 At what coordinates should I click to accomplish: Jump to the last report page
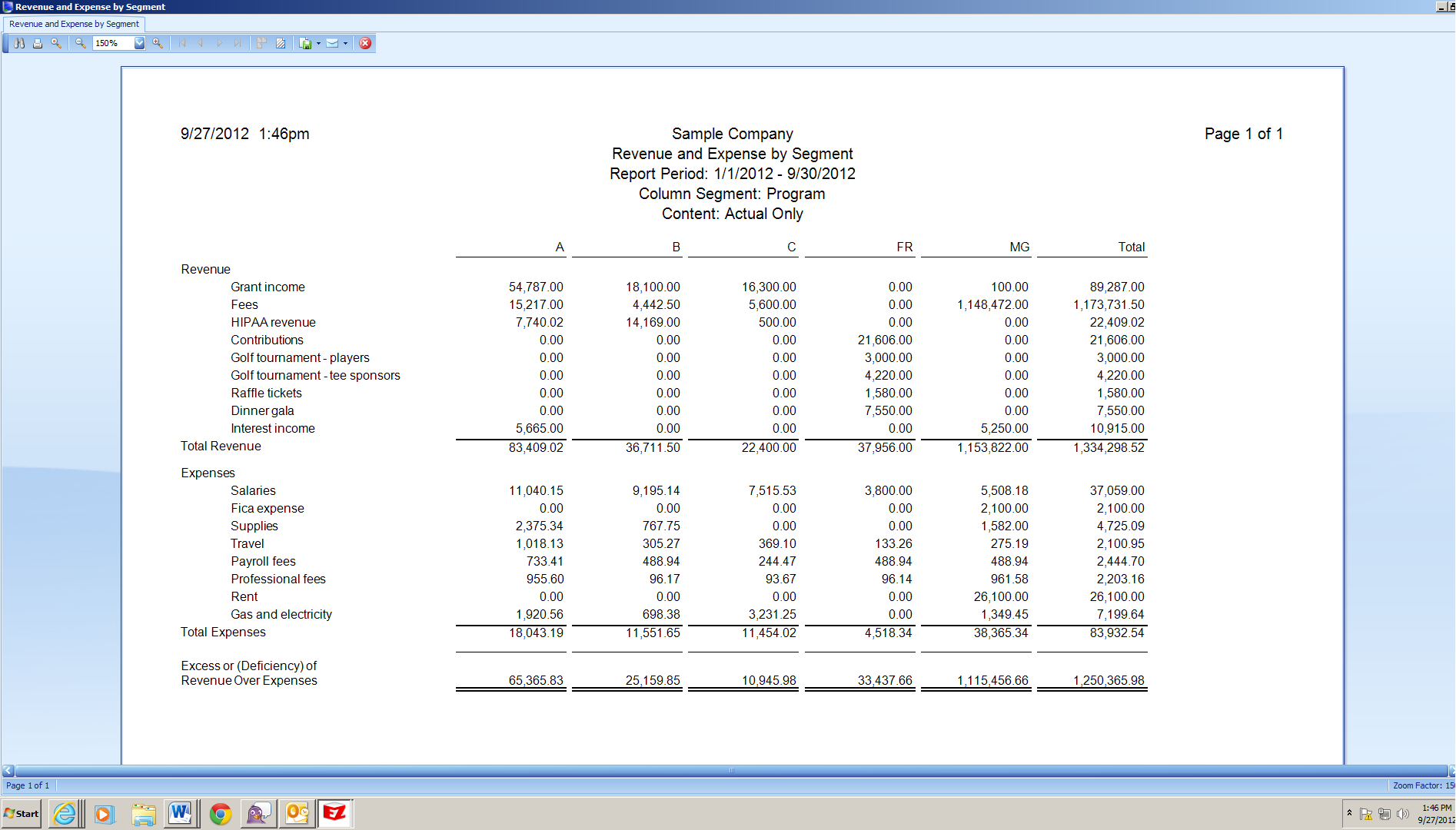click(x=238, y=43)
